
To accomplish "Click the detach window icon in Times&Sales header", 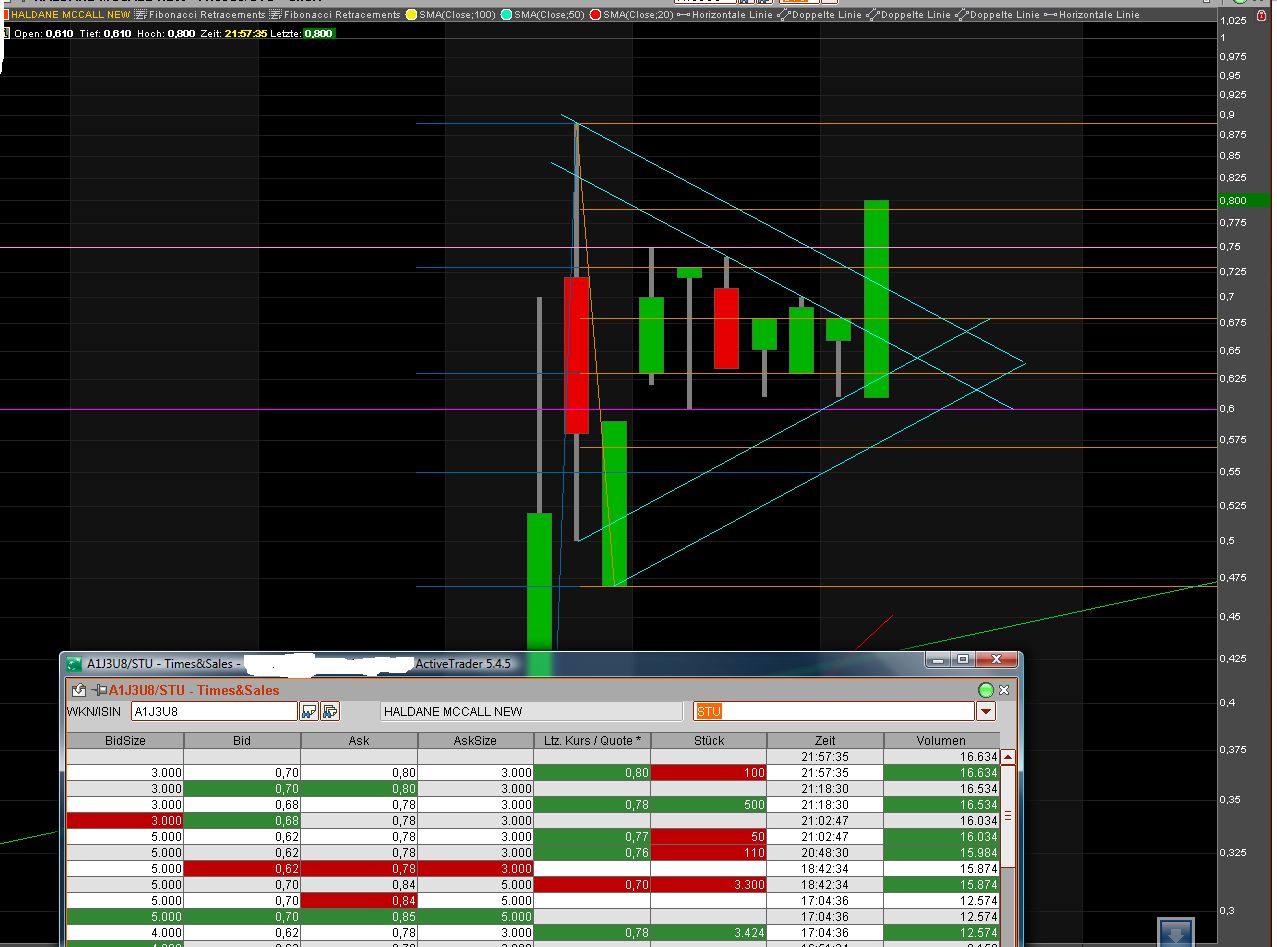I will tap(77, 690).
